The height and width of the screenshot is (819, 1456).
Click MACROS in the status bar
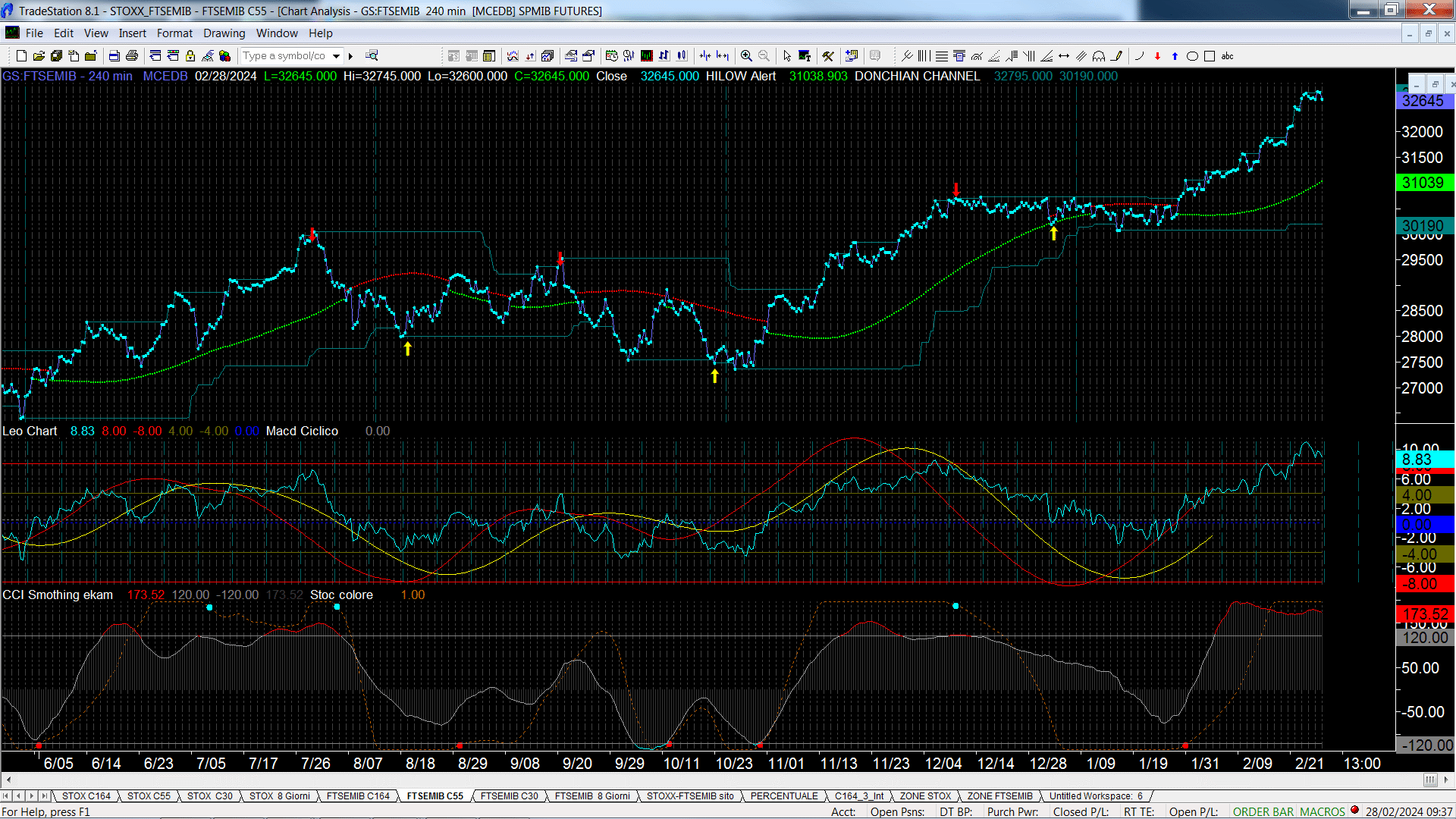(1323, 812)
